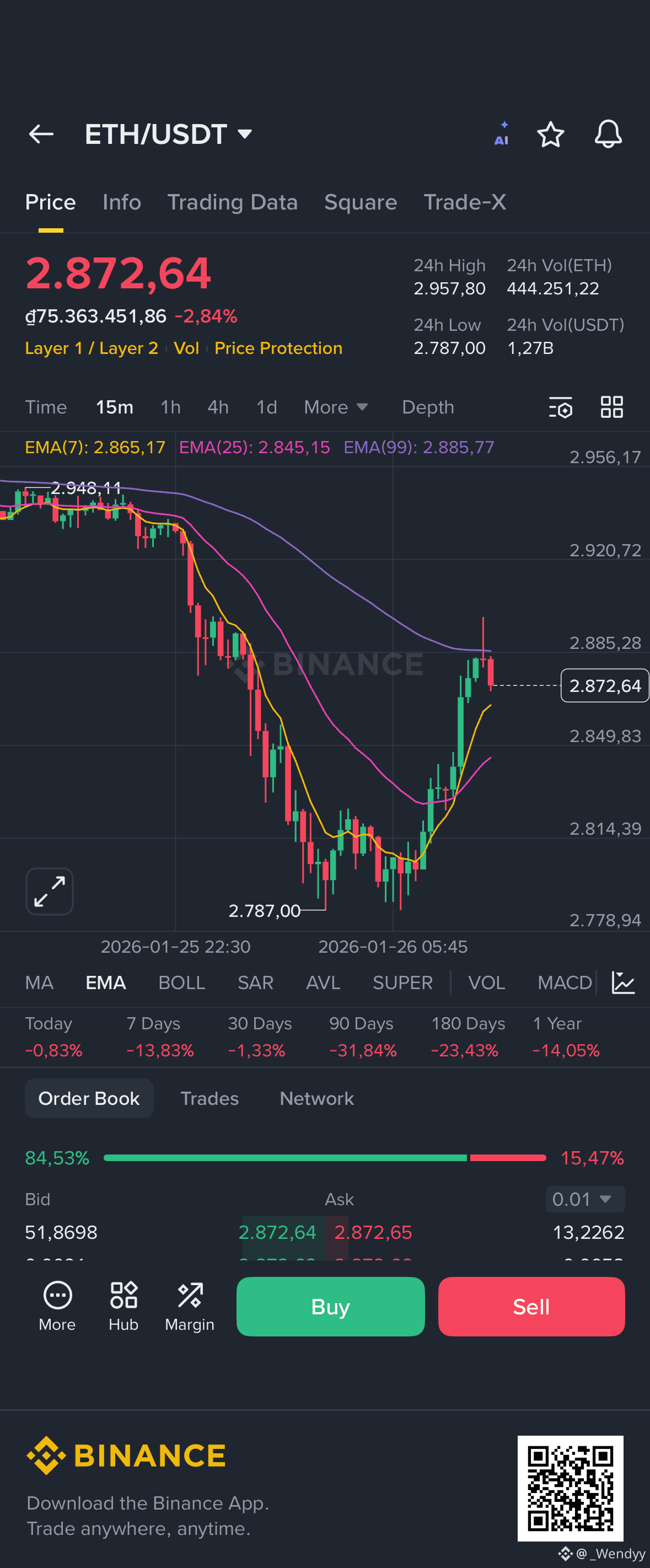Open the notification bell
Screen dimensions: 650x1568
pyautogui.click(x=608, y=134)
